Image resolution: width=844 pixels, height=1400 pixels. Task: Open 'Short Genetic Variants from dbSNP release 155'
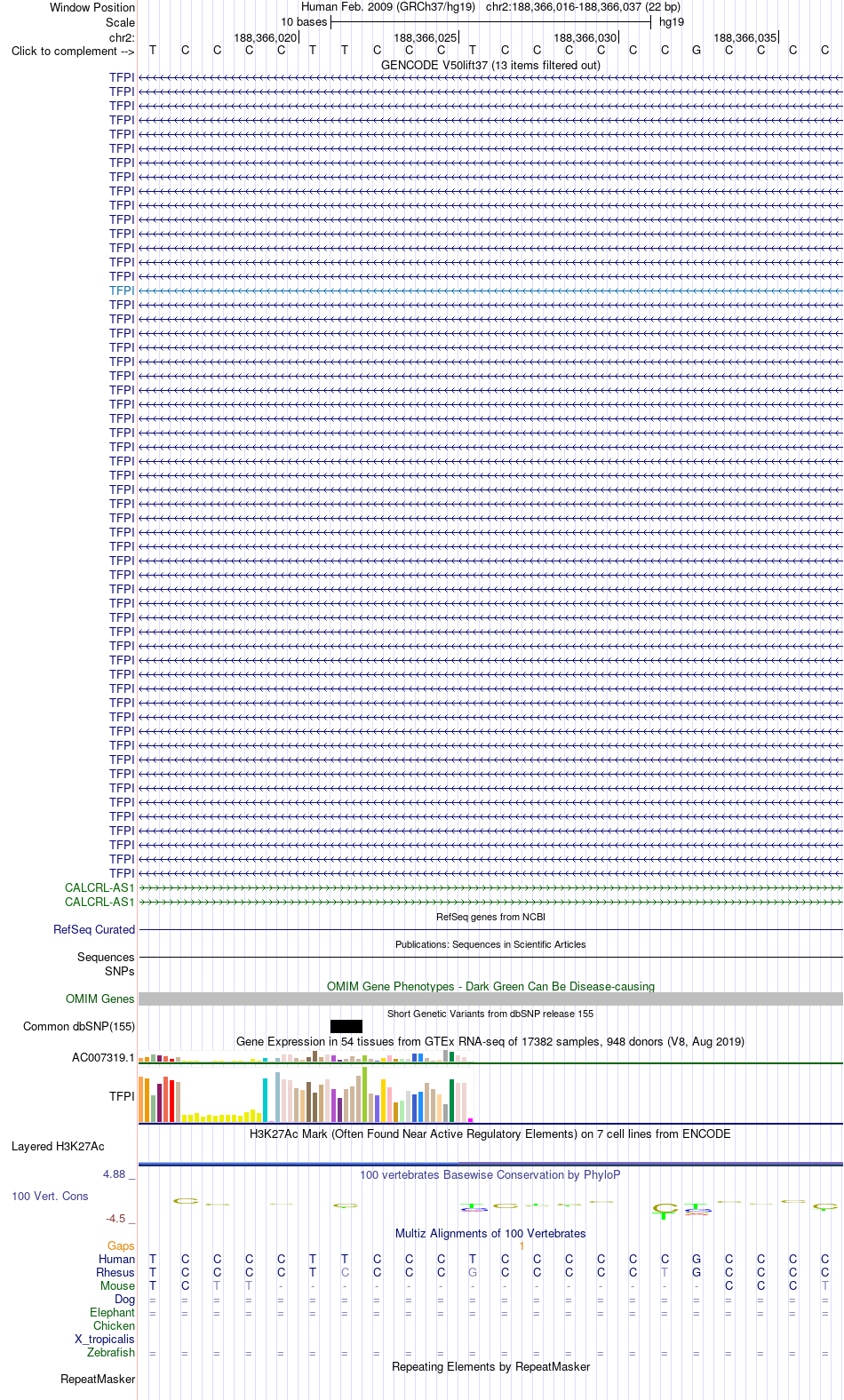coord(490,1014)
